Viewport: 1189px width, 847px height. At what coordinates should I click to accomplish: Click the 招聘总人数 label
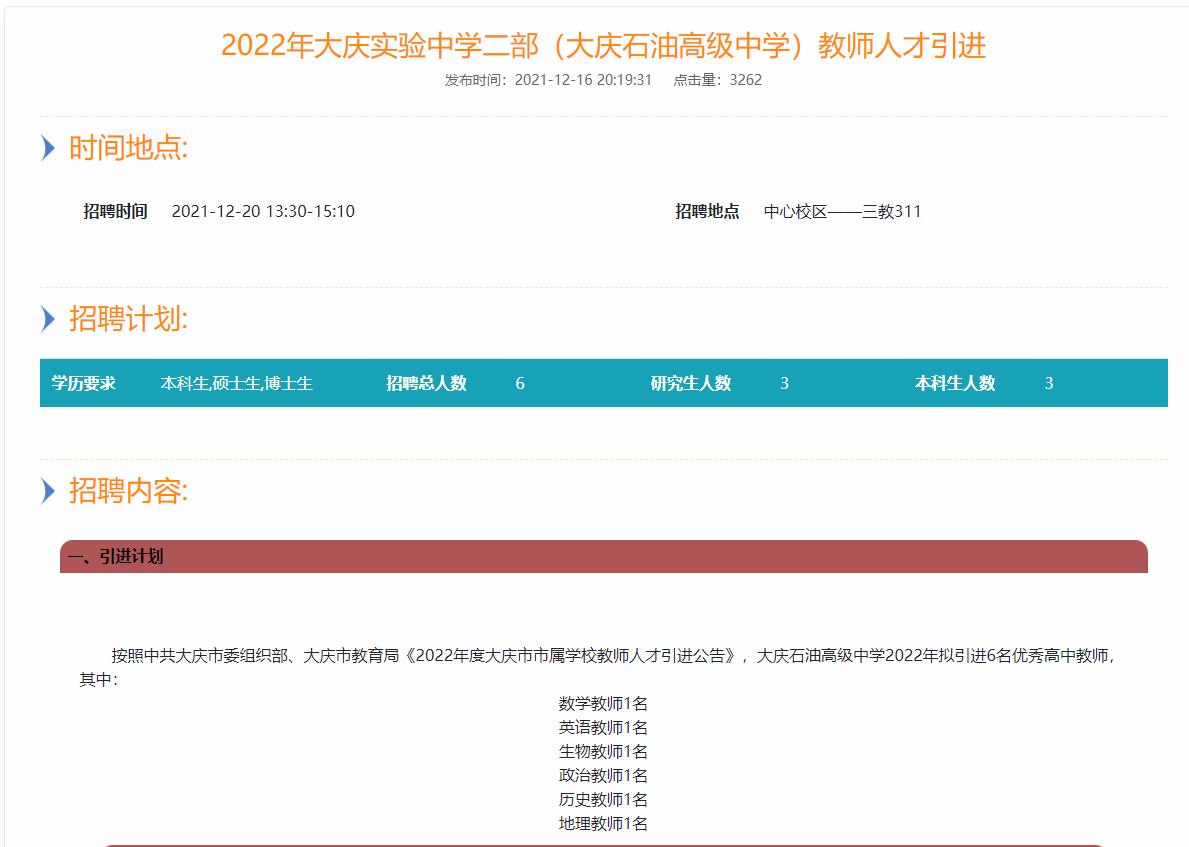point(426,383)
